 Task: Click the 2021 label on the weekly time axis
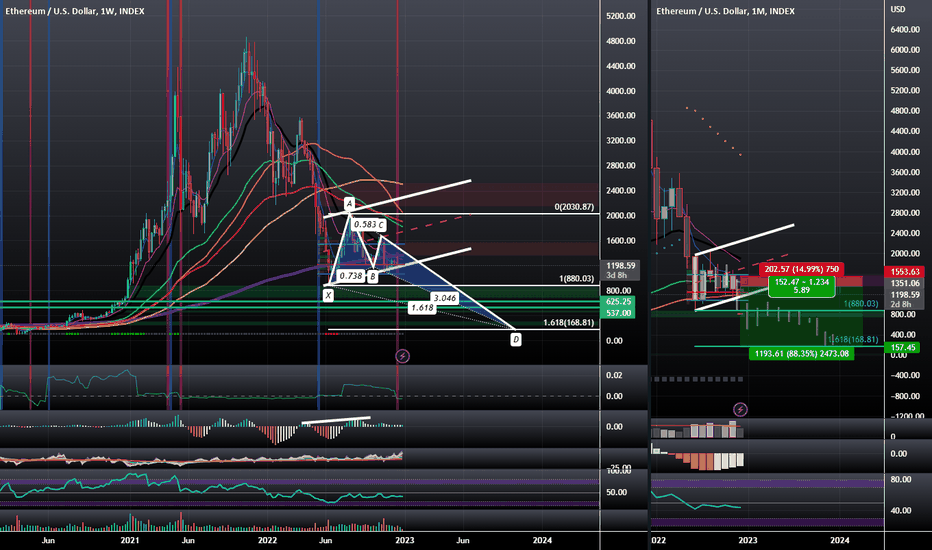point(130,540)
